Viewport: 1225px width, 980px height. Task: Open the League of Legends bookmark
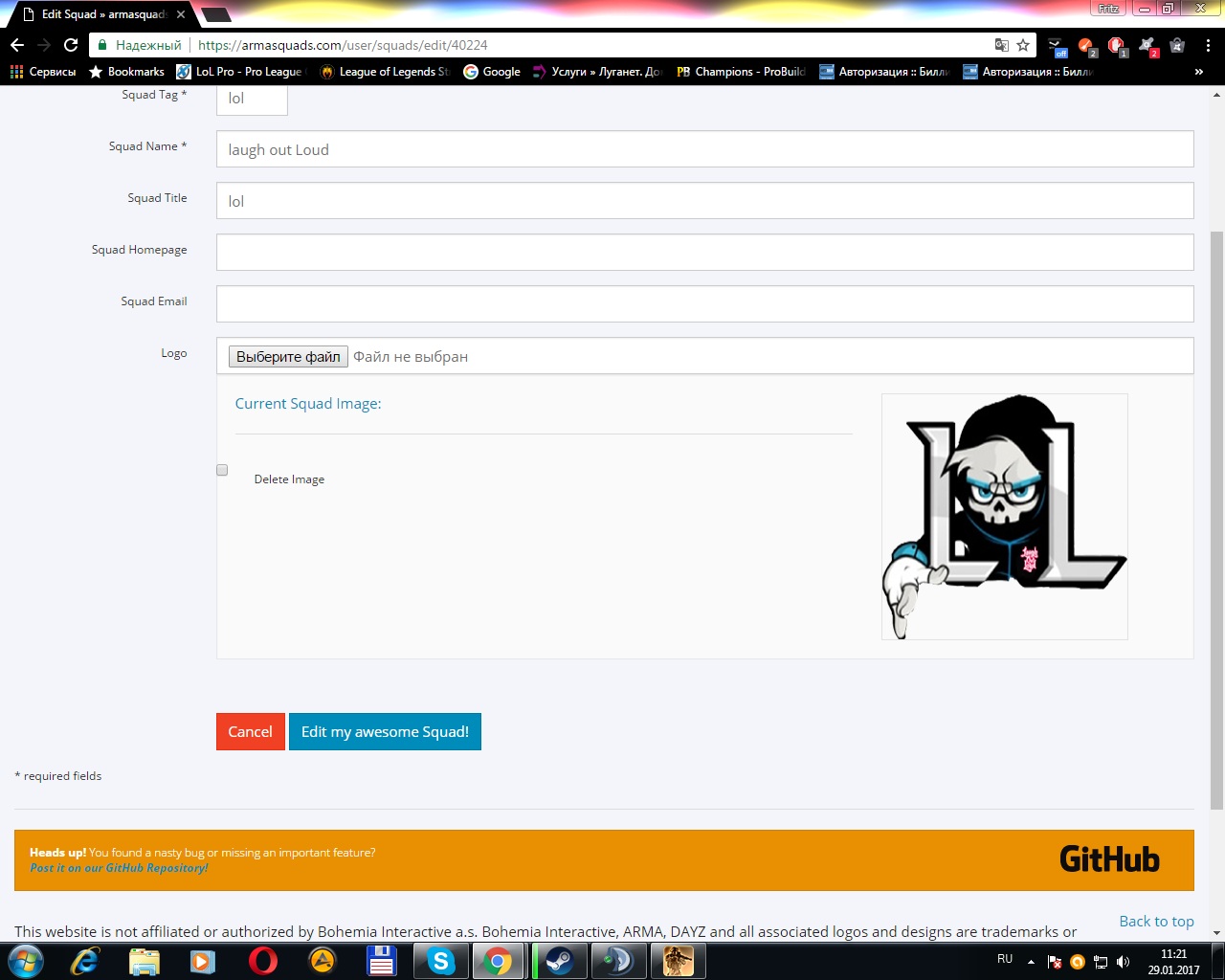[x=385, y=72]
